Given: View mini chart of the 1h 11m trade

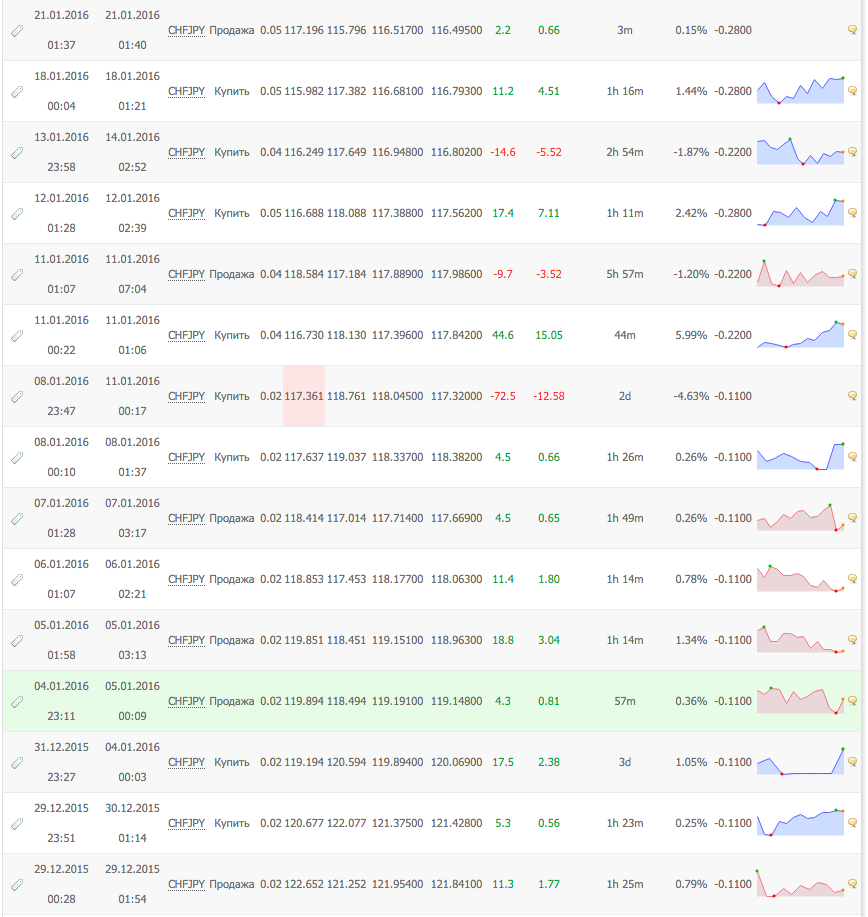Looking at the screenshot, I should (800, 212).
